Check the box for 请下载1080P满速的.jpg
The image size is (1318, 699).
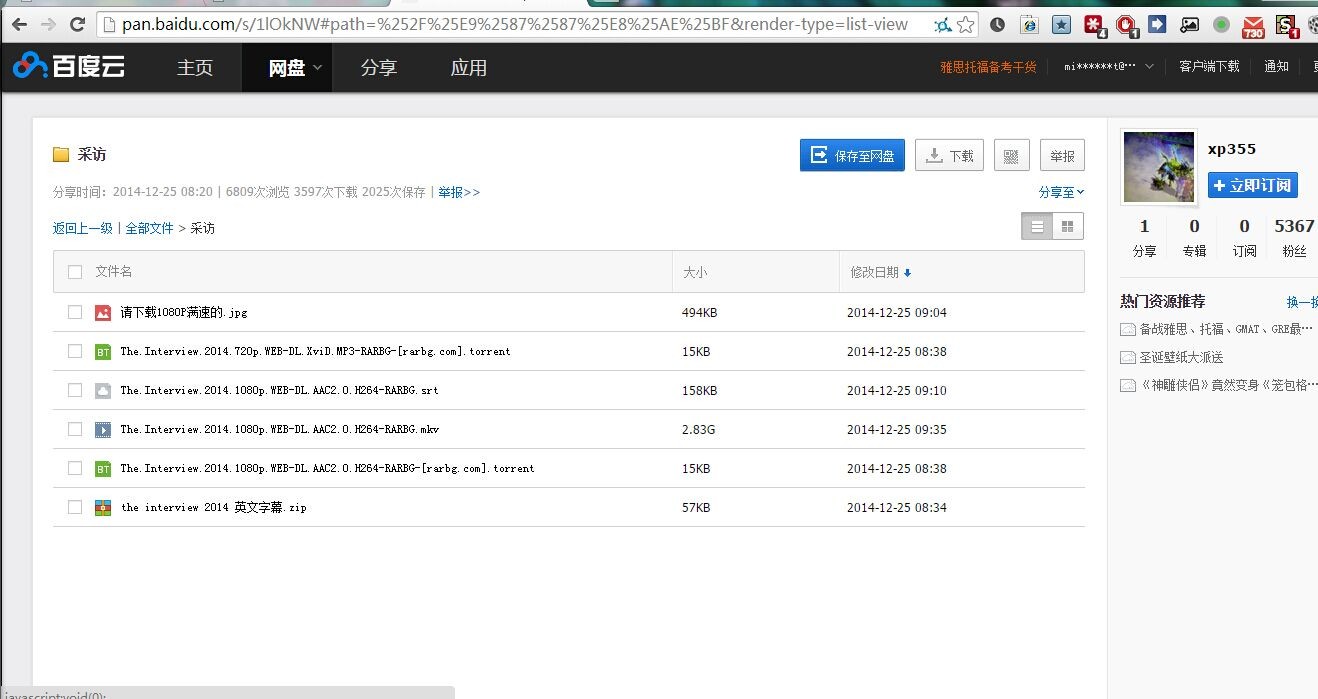pos(74,312)
